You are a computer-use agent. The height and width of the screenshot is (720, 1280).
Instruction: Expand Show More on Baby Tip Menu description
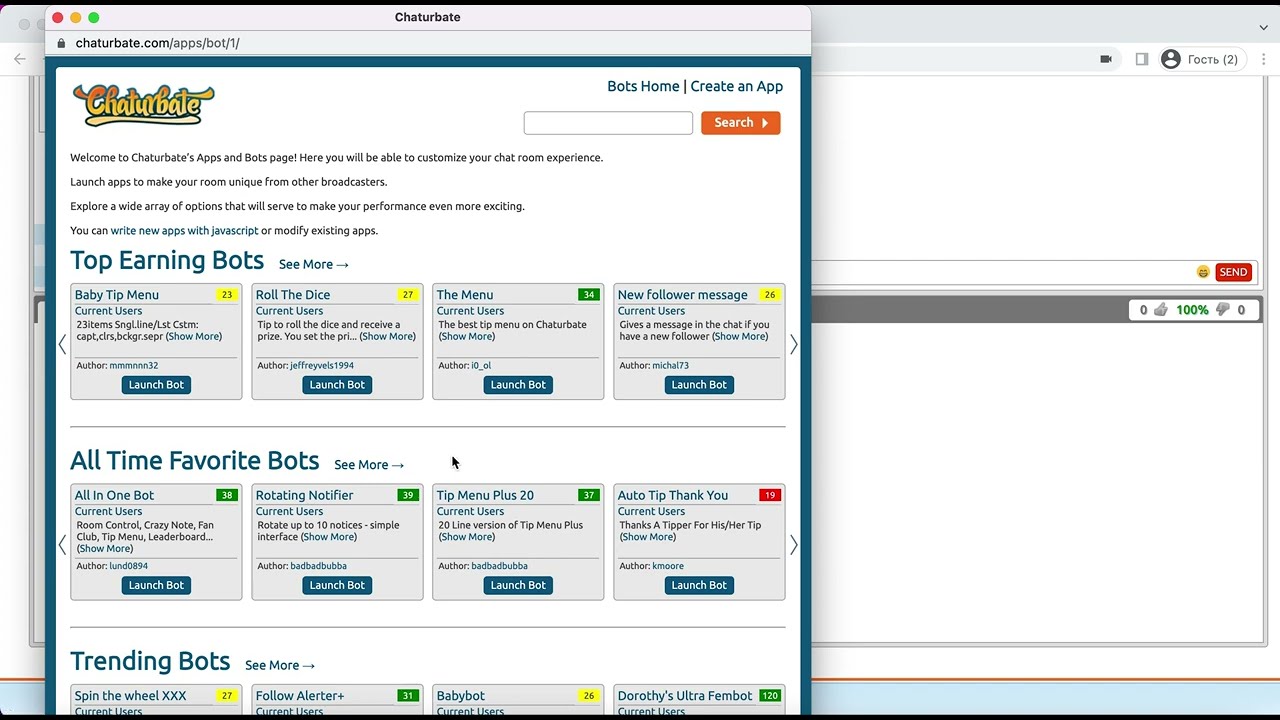pos(194,336)
